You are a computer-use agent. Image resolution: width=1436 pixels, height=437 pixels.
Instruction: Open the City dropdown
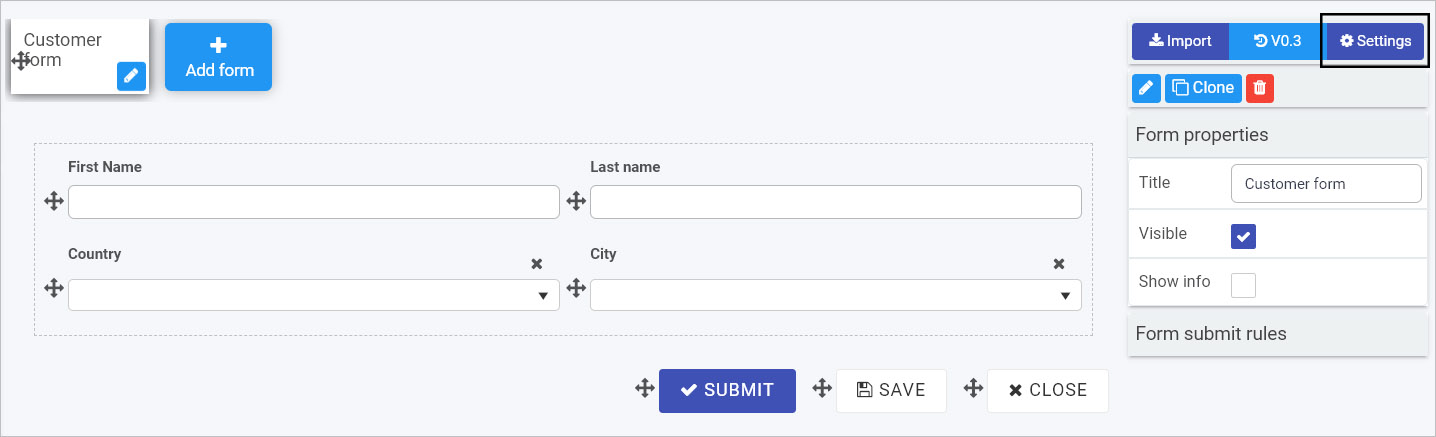pos(836,295)
